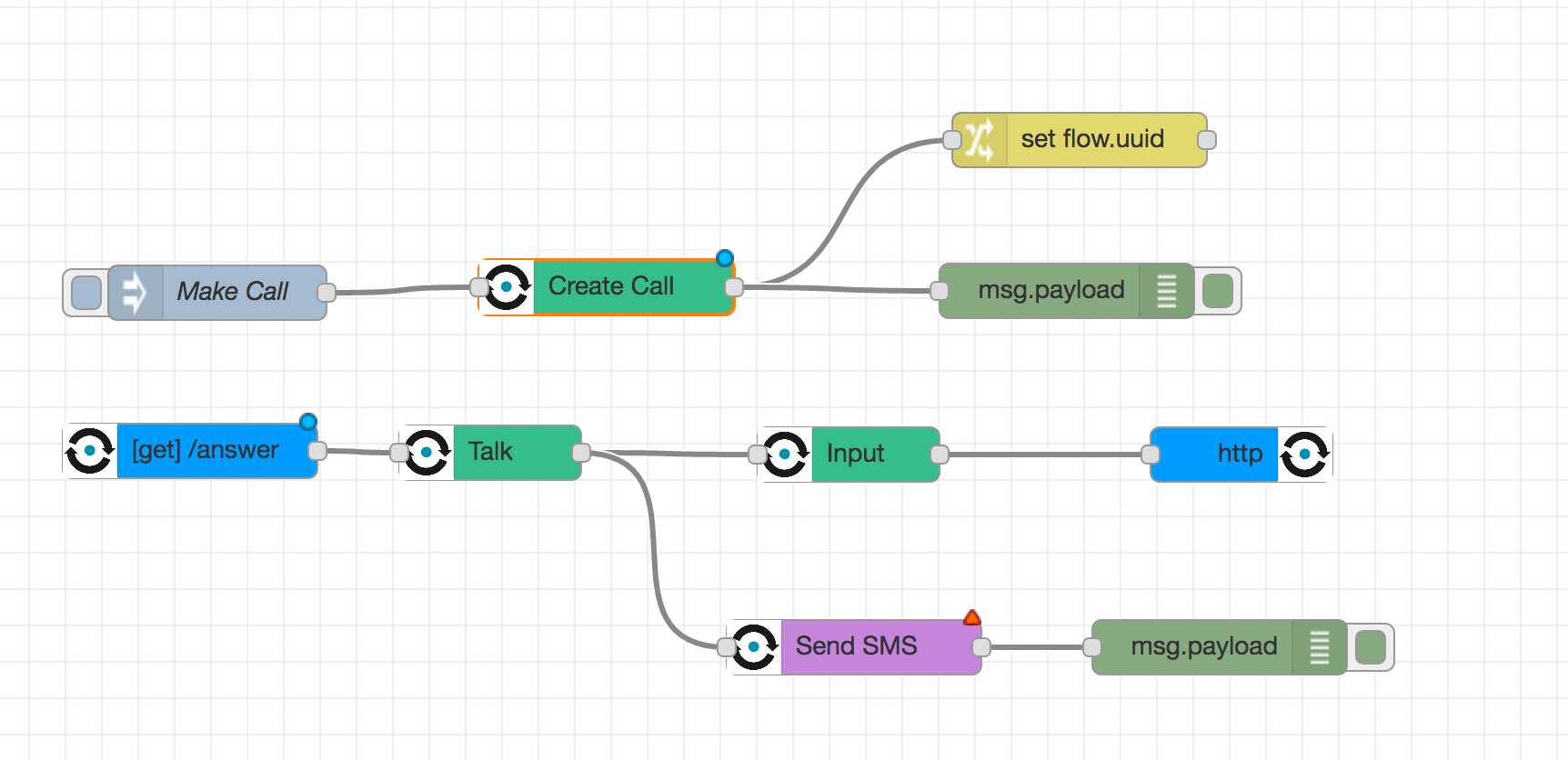Select the wire from Send SMS to msg.payload
The width and height of the screenshot is (1568, 760).
pos(1037,647)
